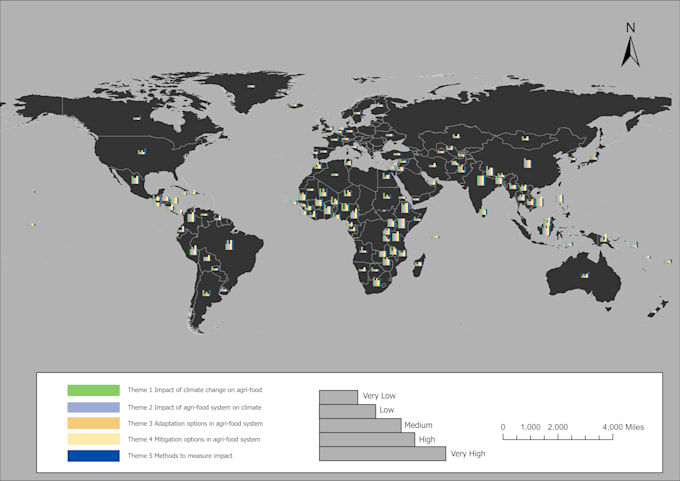Click the bar chart over Mongolia

click(x=525, y=138)
